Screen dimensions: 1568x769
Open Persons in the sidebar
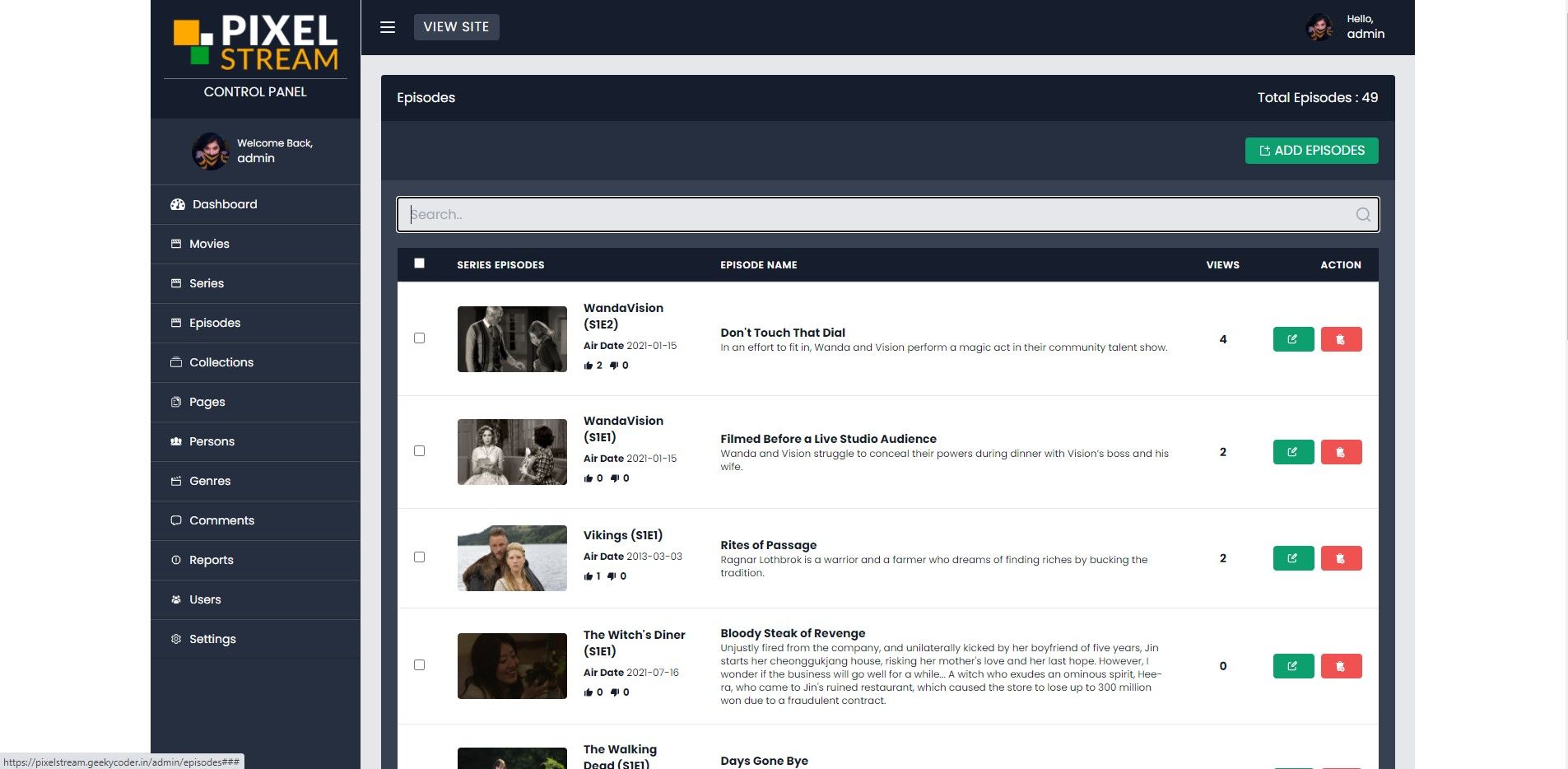[255, 441]
